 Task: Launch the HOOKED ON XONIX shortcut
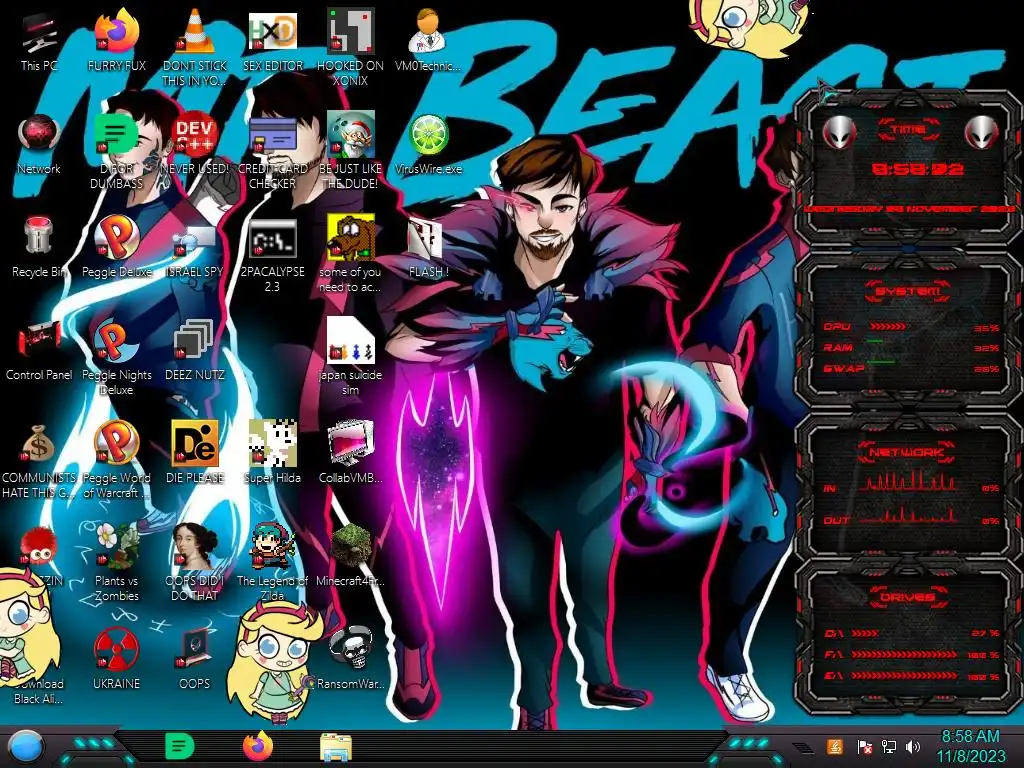coord(351,46)
